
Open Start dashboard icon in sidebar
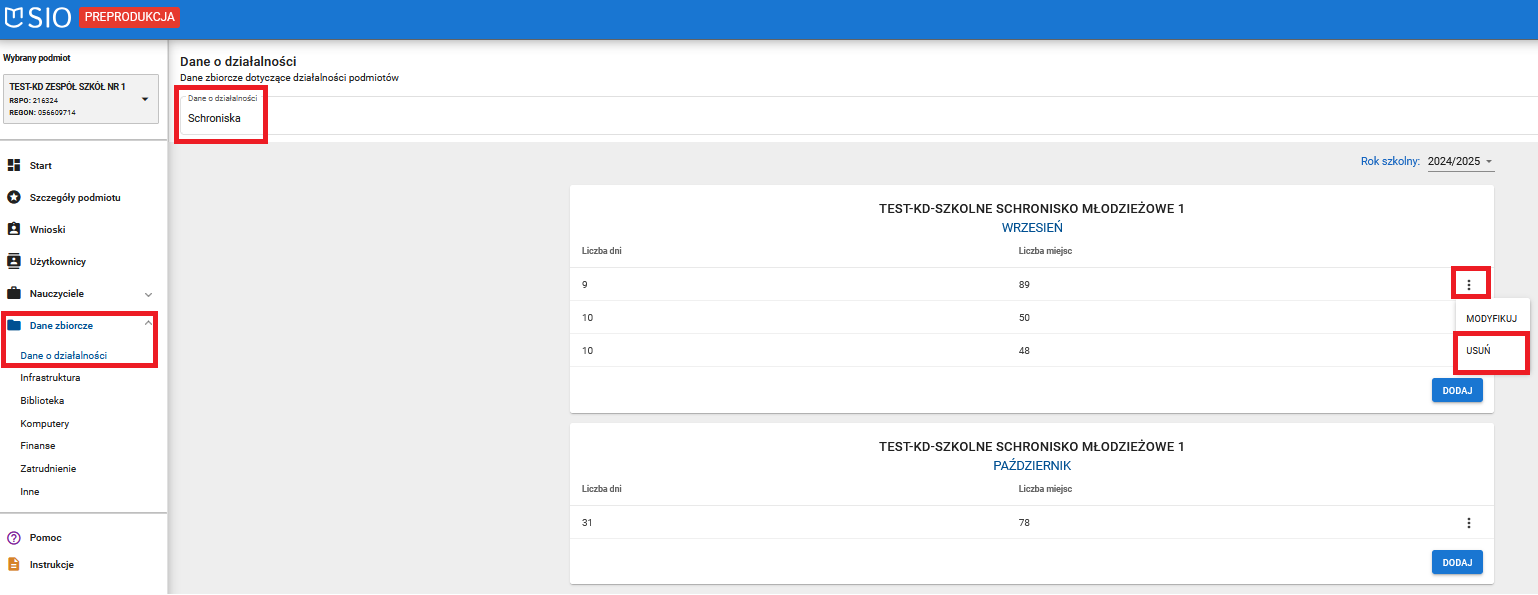point(14,165)
